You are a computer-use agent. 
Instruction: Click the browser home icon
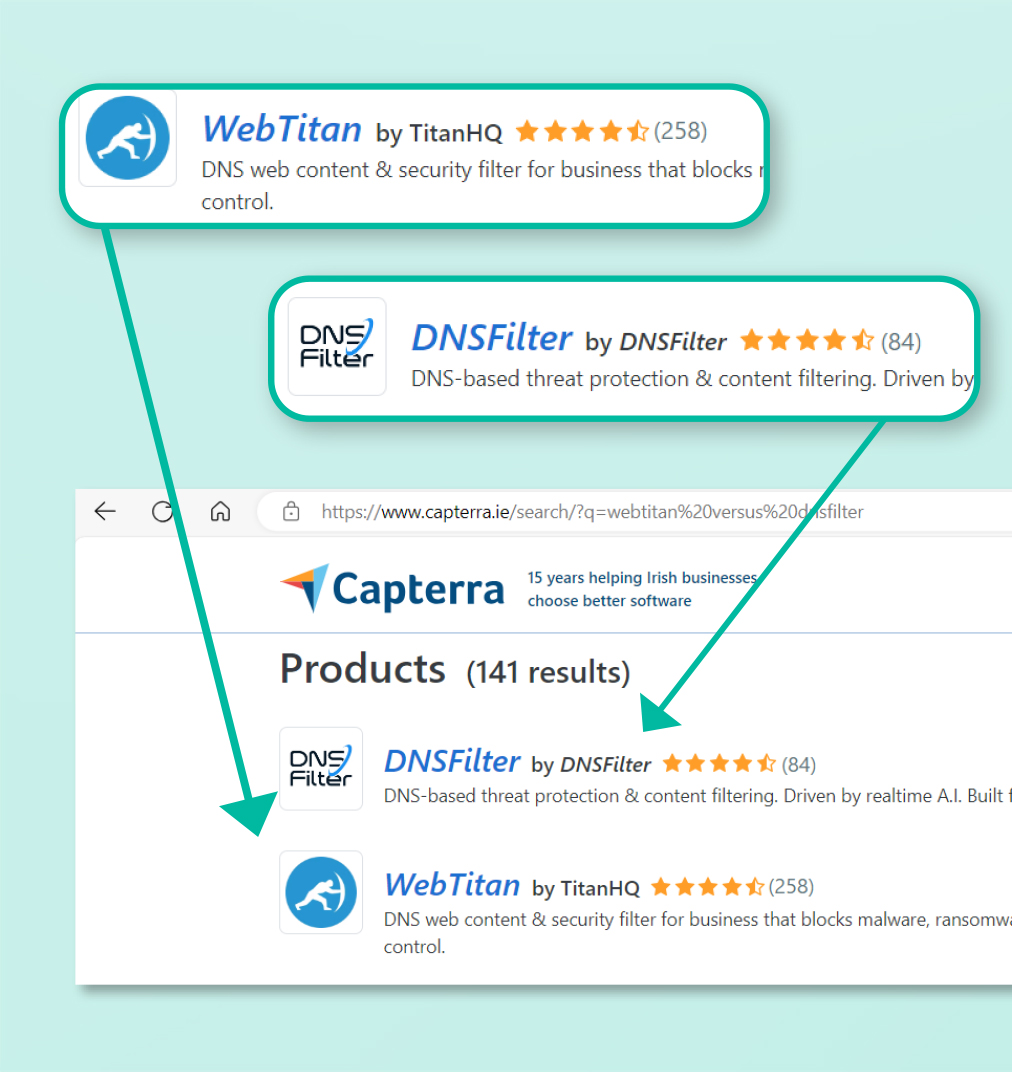tap(220, 511)
